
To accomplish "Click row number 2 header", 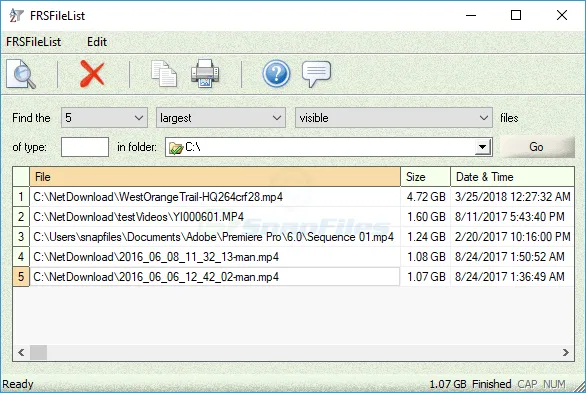I will tap(21, 217).
